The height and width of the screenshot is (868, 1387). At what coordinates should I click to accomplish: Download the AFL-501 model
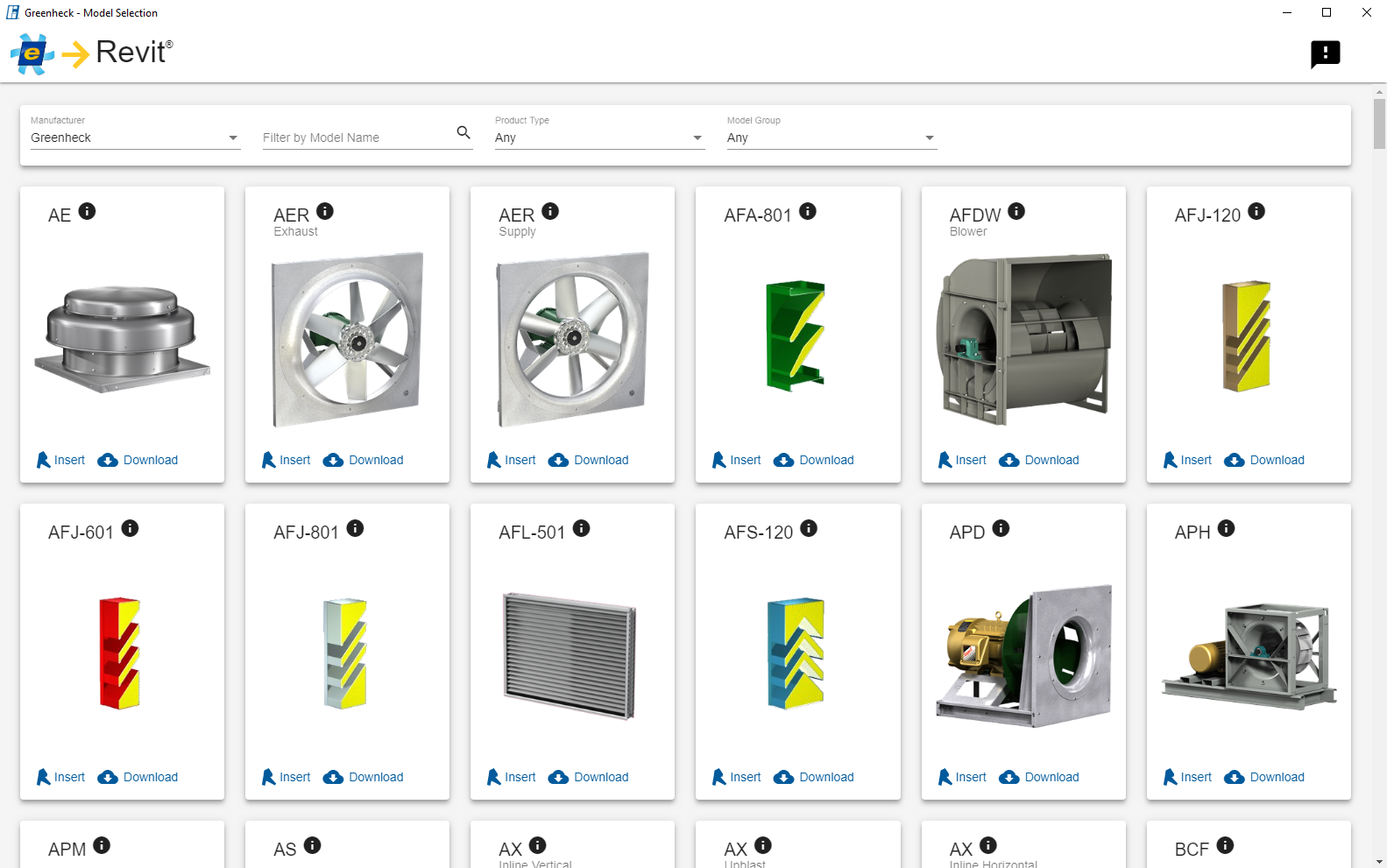coord(588,777)
